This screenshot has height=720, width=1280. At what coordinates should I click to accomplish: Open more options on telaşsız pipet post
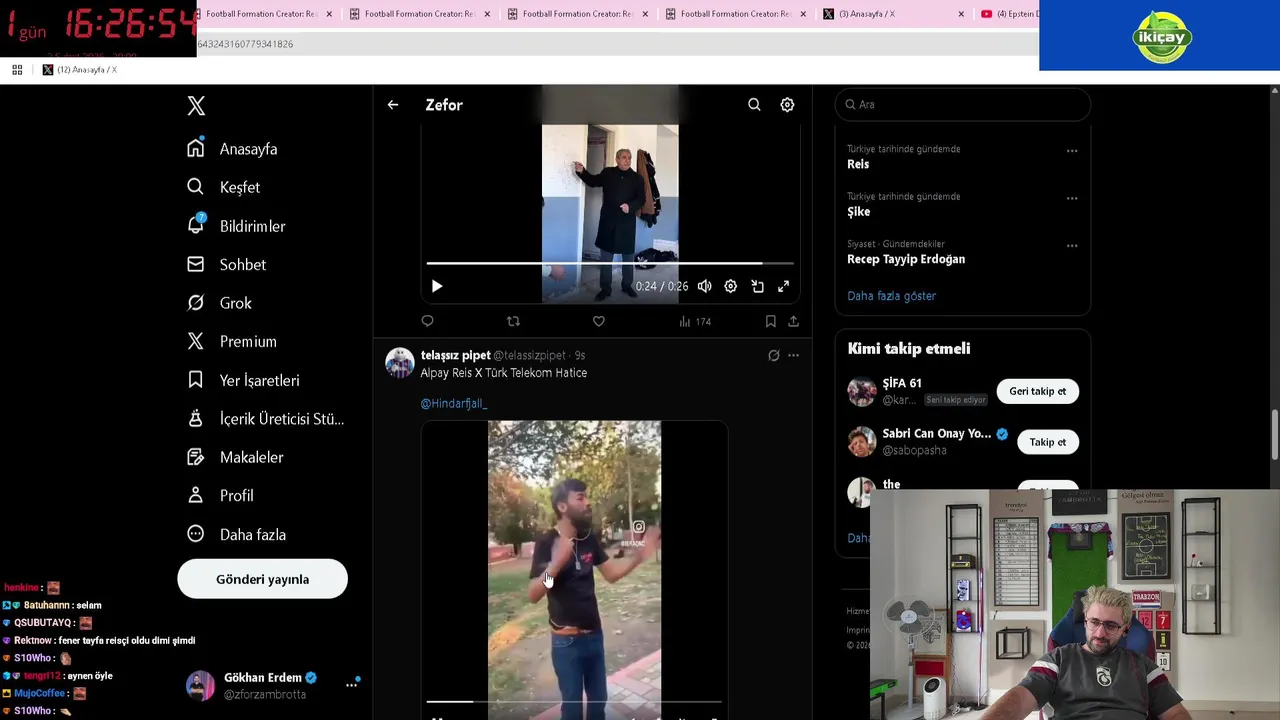coord(793,355)
